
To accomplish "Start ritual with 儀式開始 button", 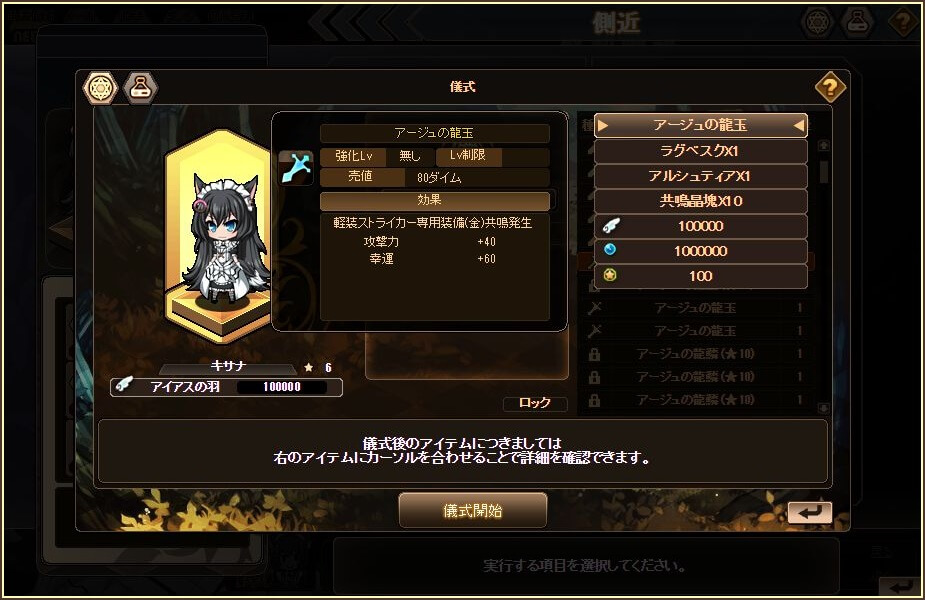I will (473, 510).
